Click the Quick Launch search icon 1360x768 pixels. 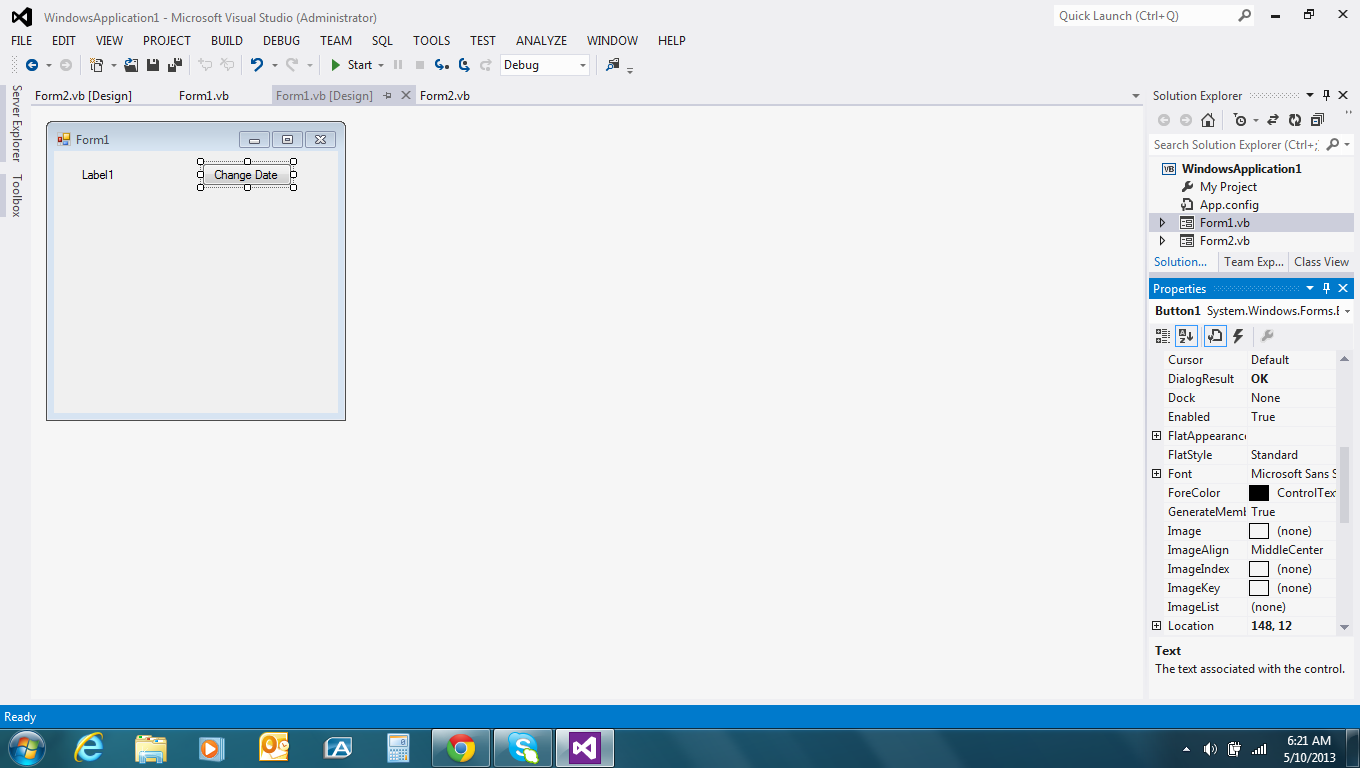coord(1245,16)
